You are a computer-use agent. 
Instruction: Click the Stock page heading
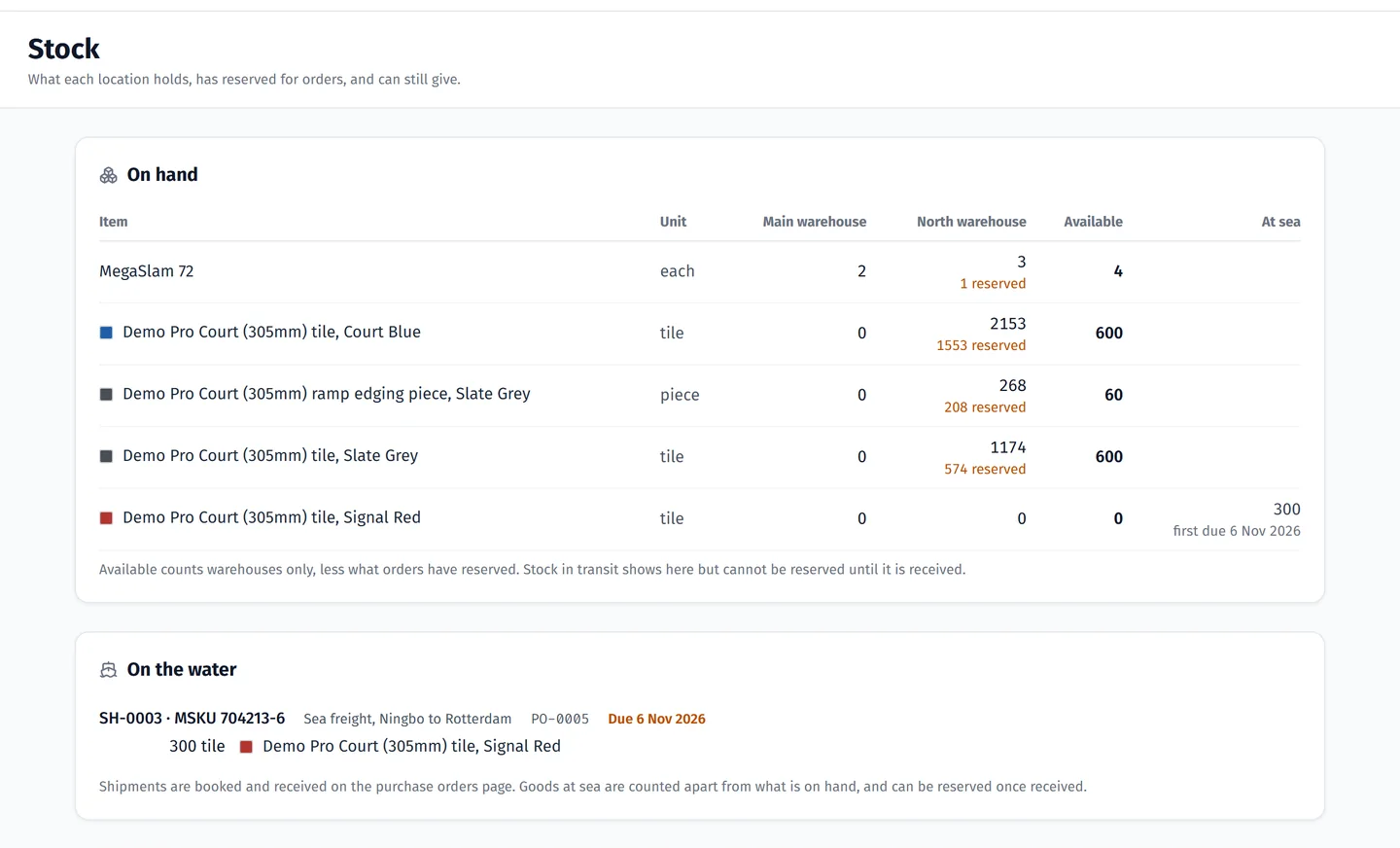64,49
